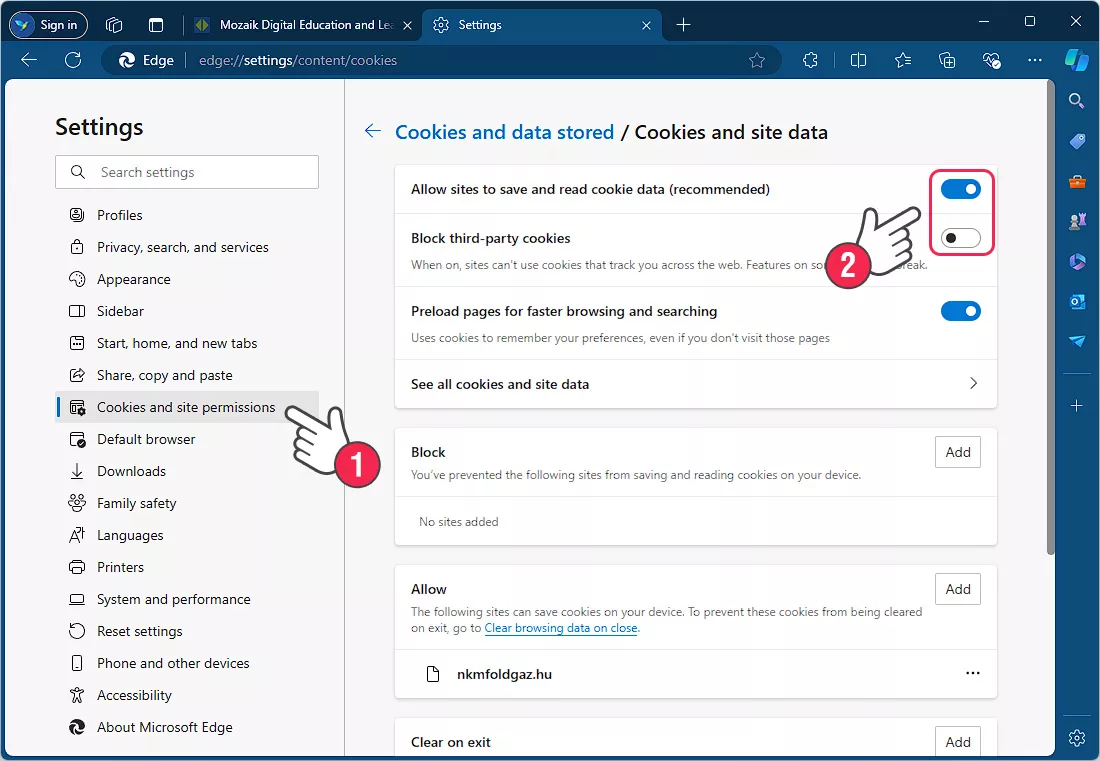Screen dimensions: 1100x761
Task: Open the Clear browsing data on close link
Action: (560, 628)
